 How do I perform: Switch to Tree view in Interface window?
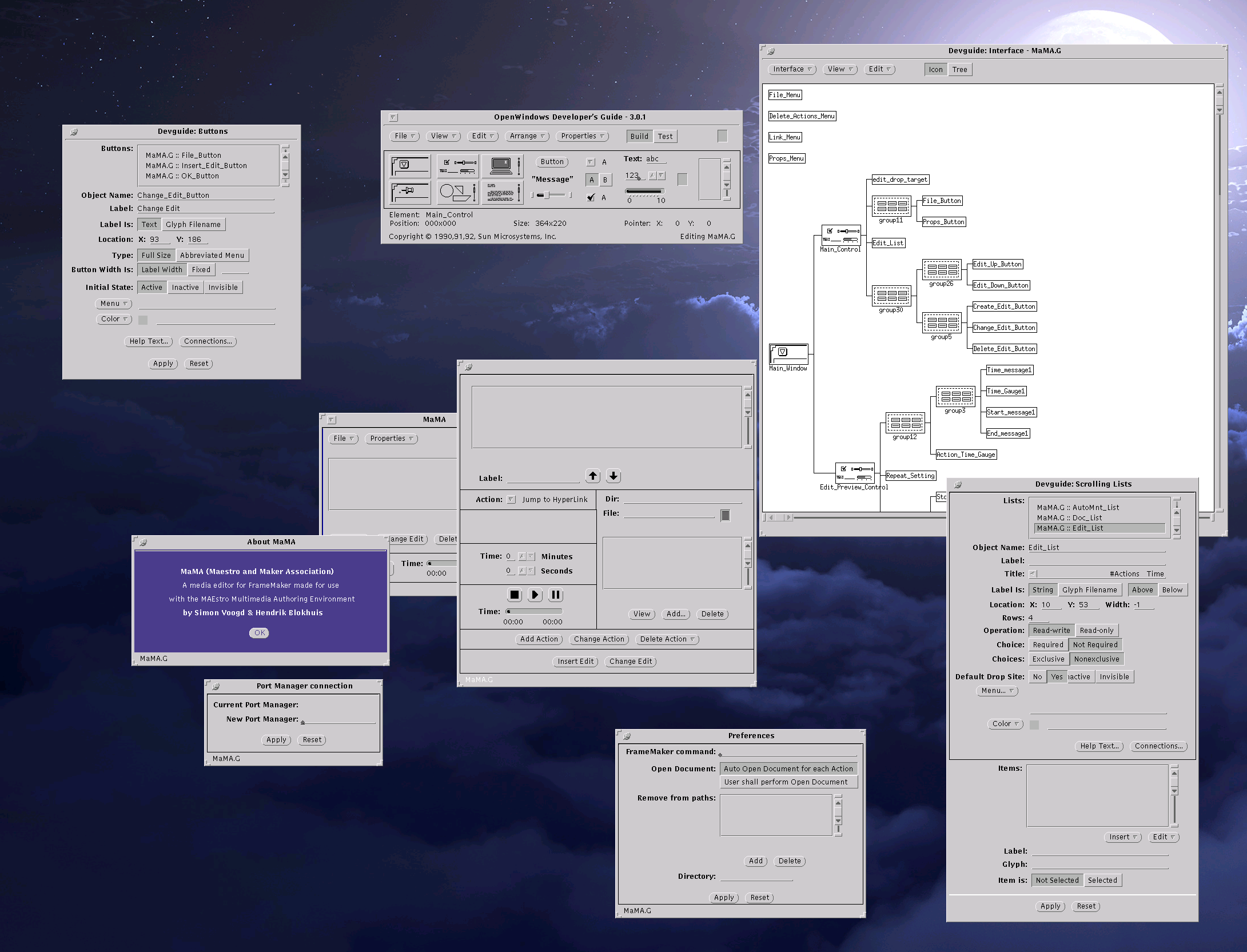point(959,70)
